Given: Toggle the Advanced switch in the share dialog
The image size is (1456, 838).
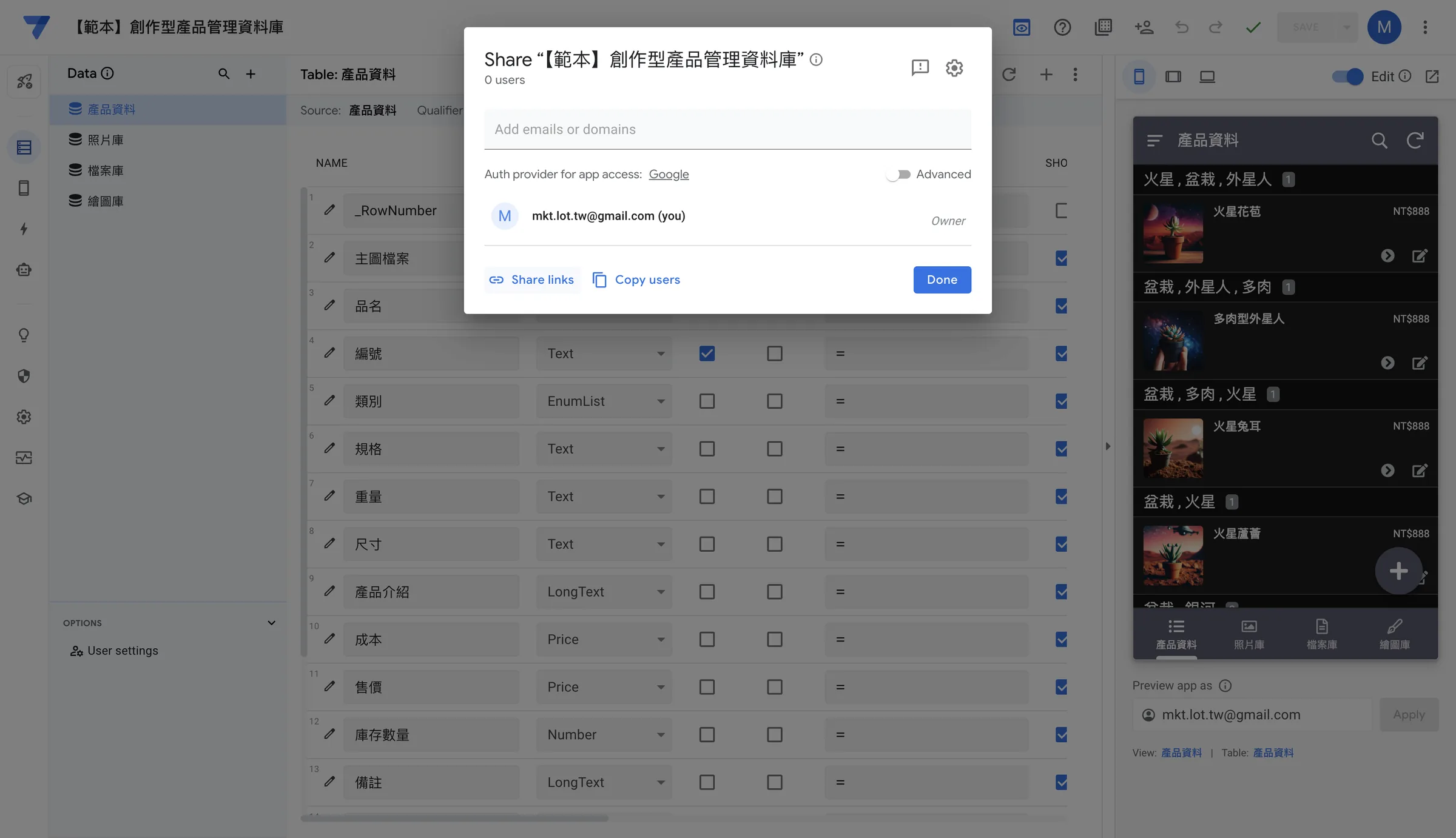Looking at the screenshot, I should pos(898,175).
